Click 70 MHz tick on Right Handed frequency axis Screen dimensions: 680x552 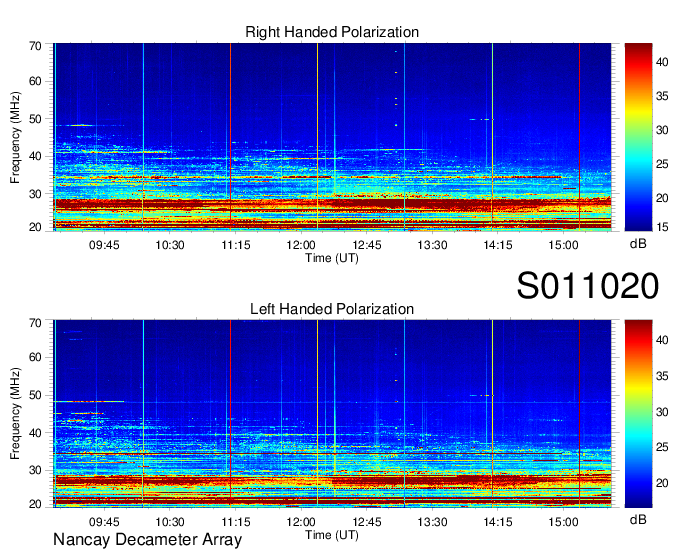click(35, 46)
